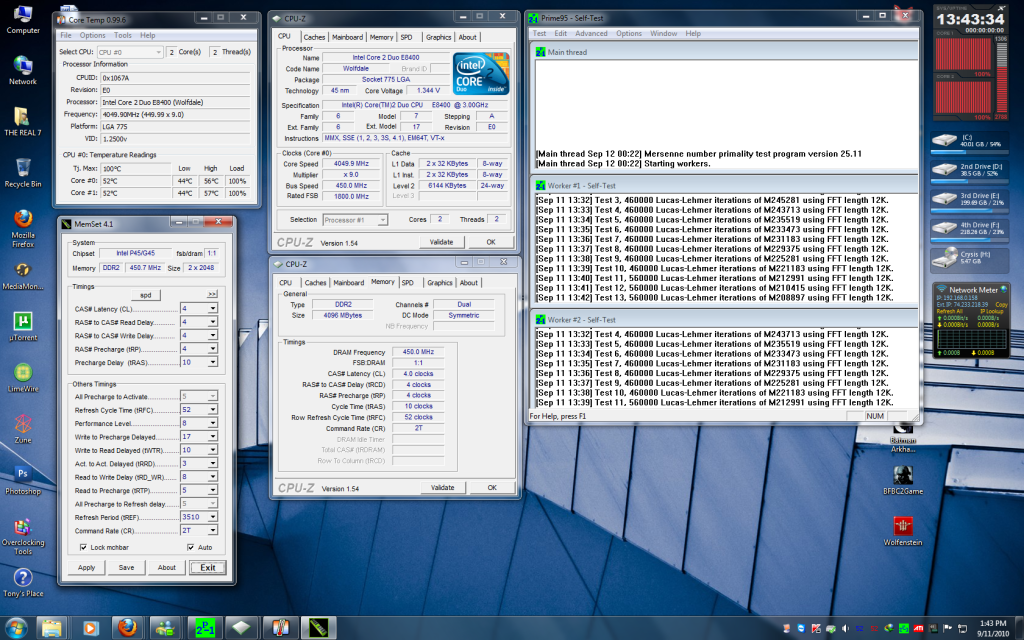Screen dimensions: 1024x640
Task: Open CAS# Latency (CL) dropdown
Action: [199, 308]
